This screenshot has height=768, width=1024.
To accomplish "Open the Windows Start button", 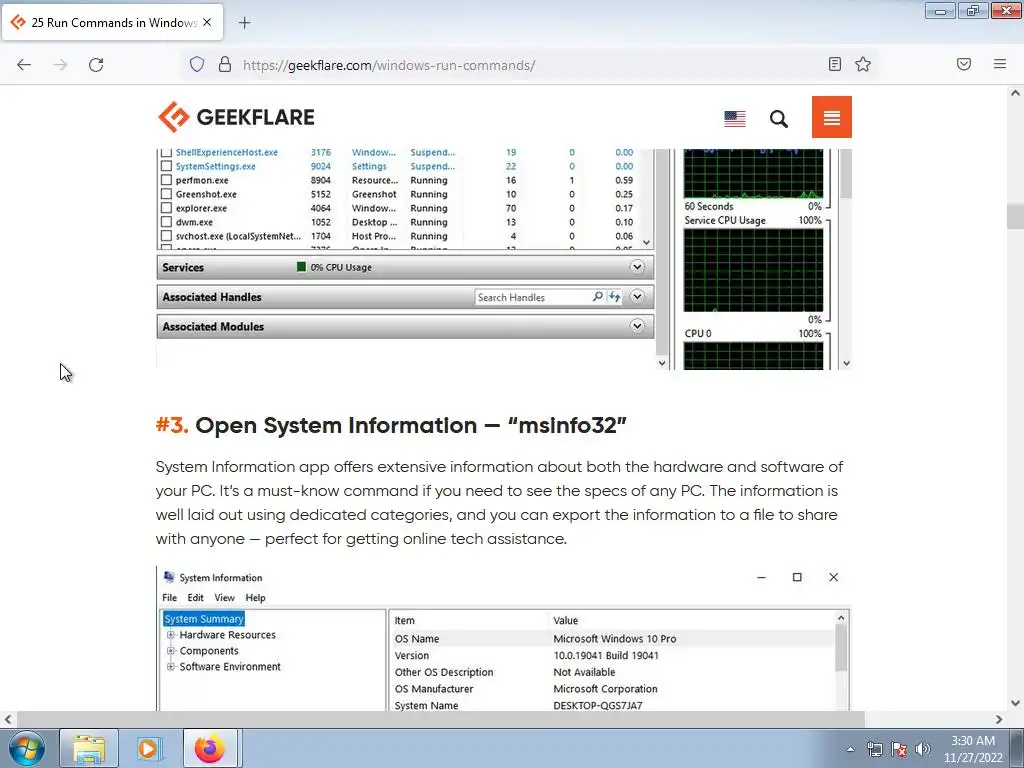I will click(x=26, y=748).
